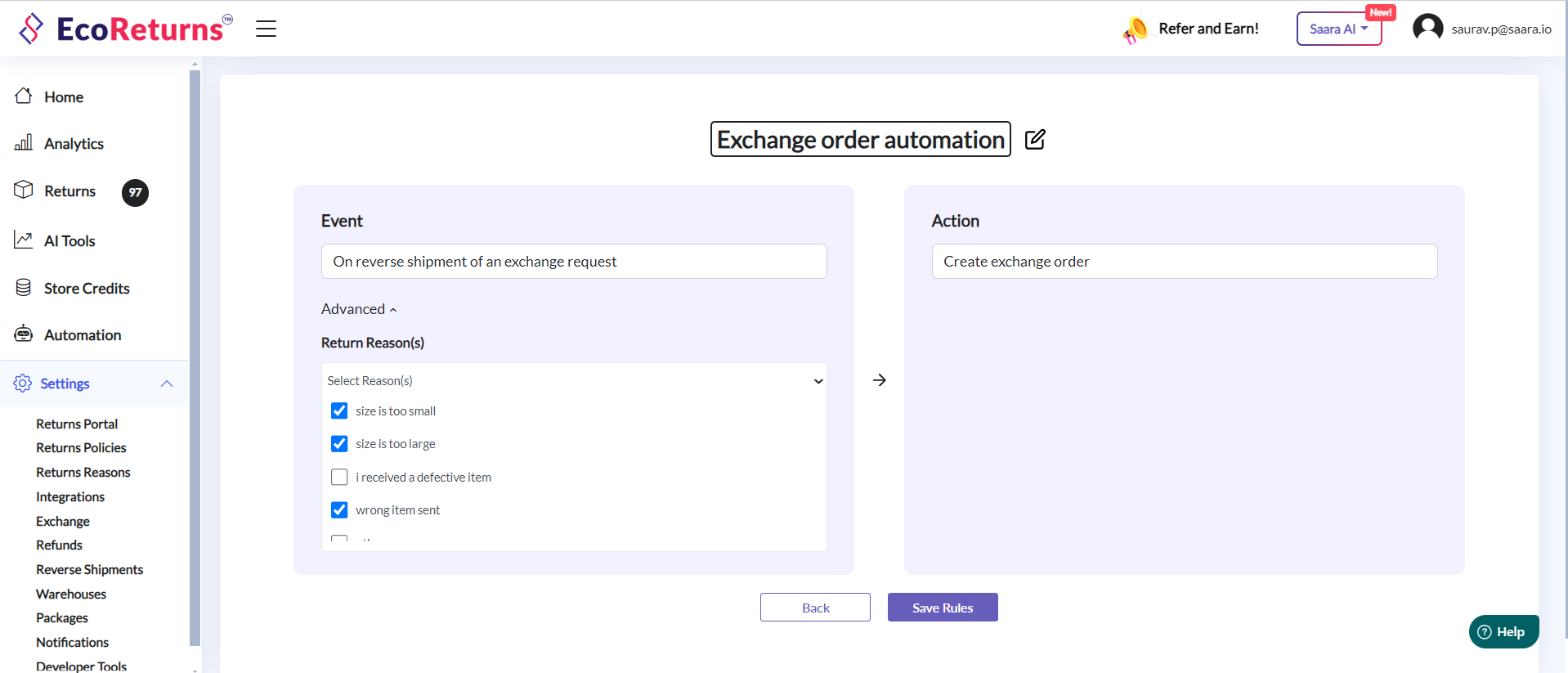Open Analytics via its bar chart icon

click(x=24, y=143)
